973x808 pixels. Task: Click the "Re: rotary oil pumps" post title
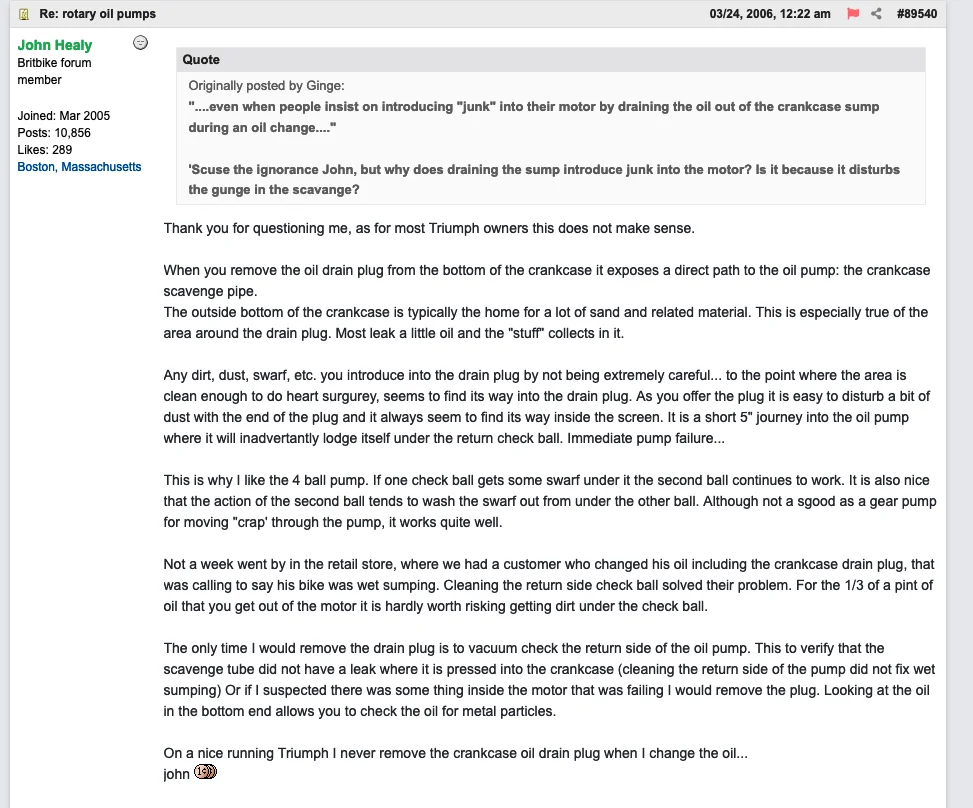pyautogui.click(x=97, y=14)
